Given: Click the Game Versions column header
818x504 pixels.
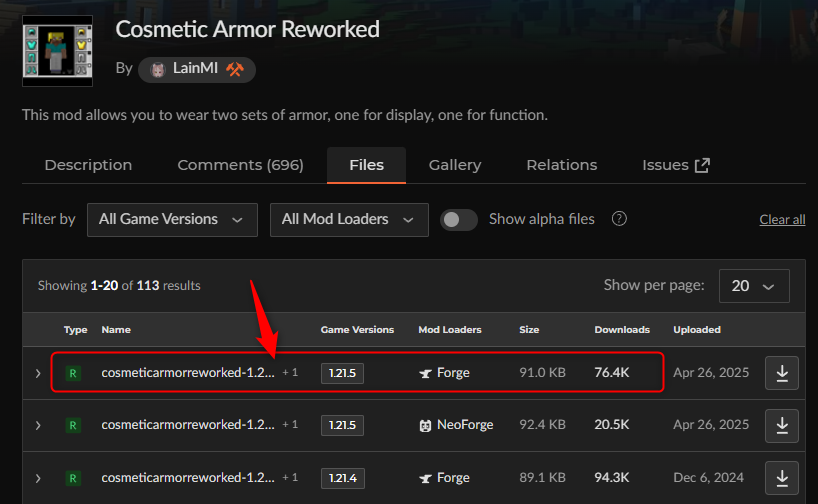Looking at the screenshot, I should [357, 330].
